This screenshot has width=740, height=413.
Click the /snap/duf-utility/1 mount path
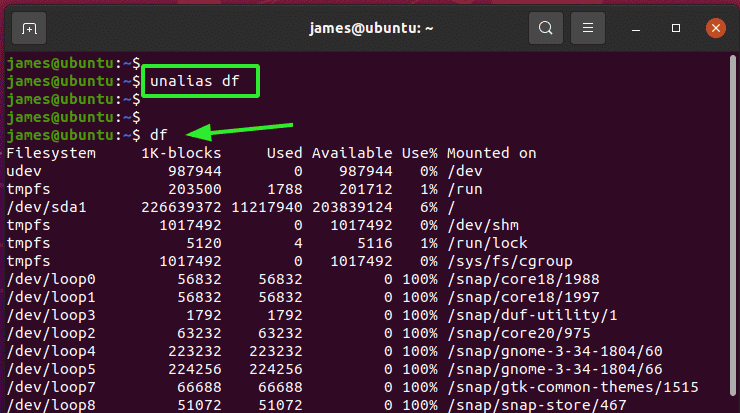point(532,315)
